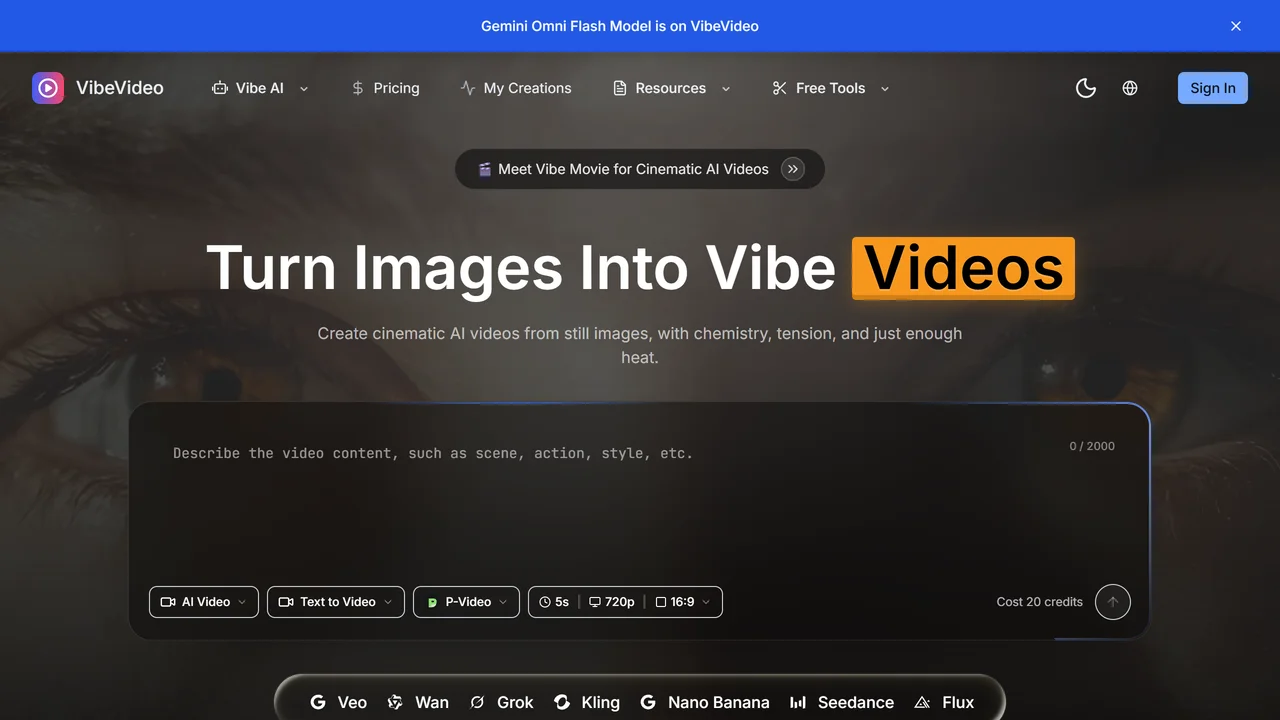Image resolution: width=1280 pixels, height=720 pixels.
Task: Click the Grok model icon
Action: [477, 702]
